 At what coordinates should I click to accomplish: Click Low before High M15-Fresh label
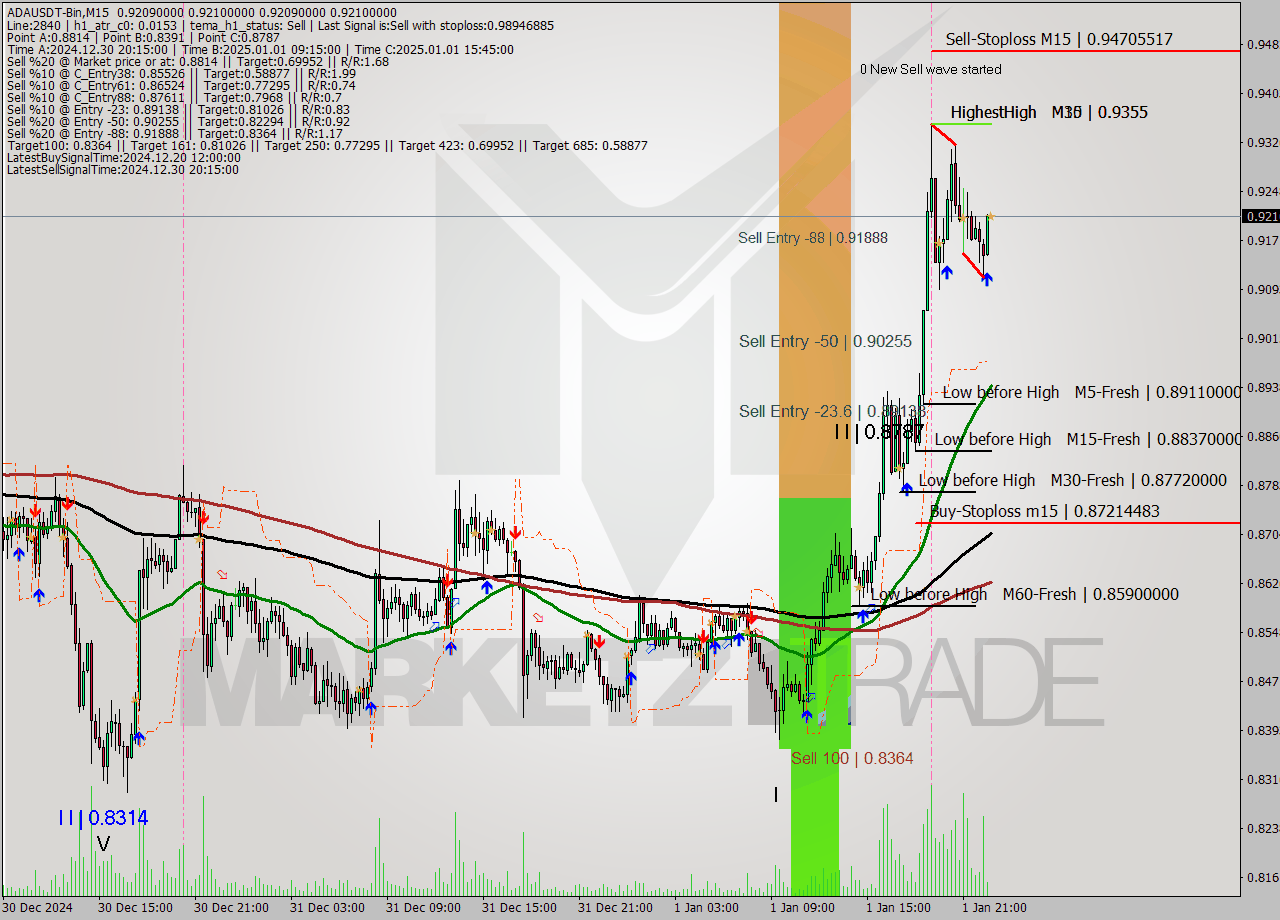pyautogui.click(x=1087, y=439)
